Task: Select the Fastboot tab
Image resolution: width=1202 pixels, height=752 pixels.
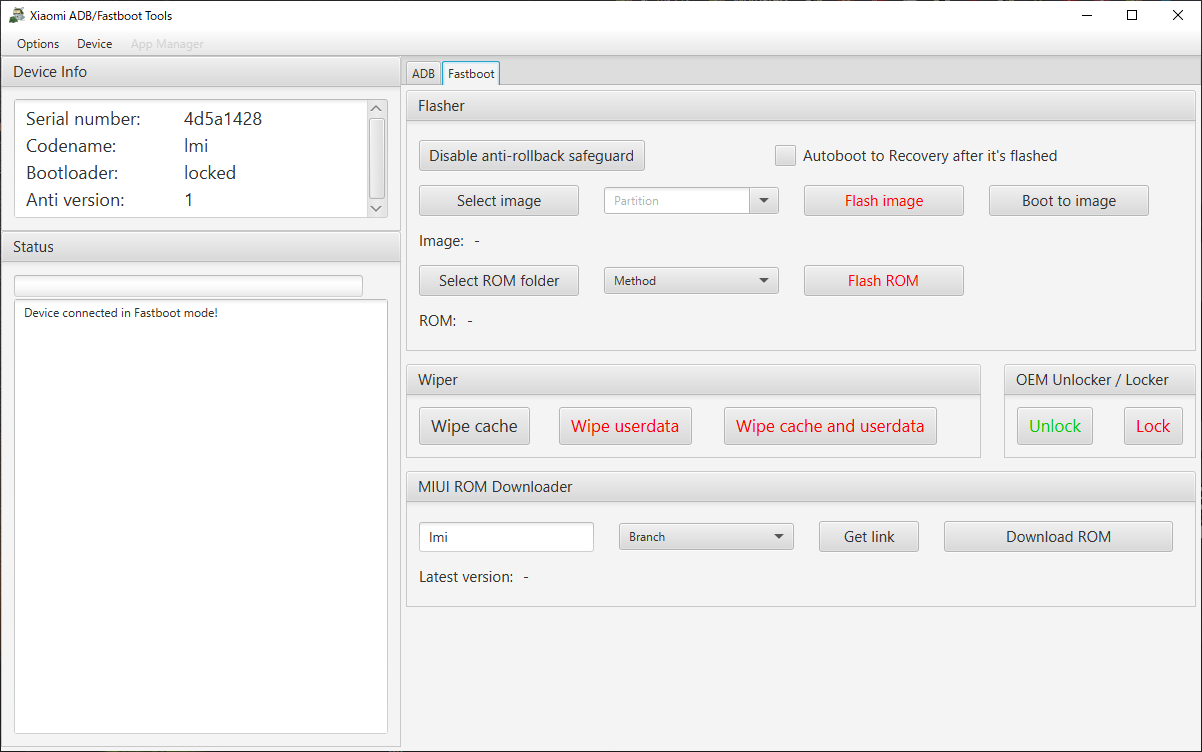Action: 471,73
